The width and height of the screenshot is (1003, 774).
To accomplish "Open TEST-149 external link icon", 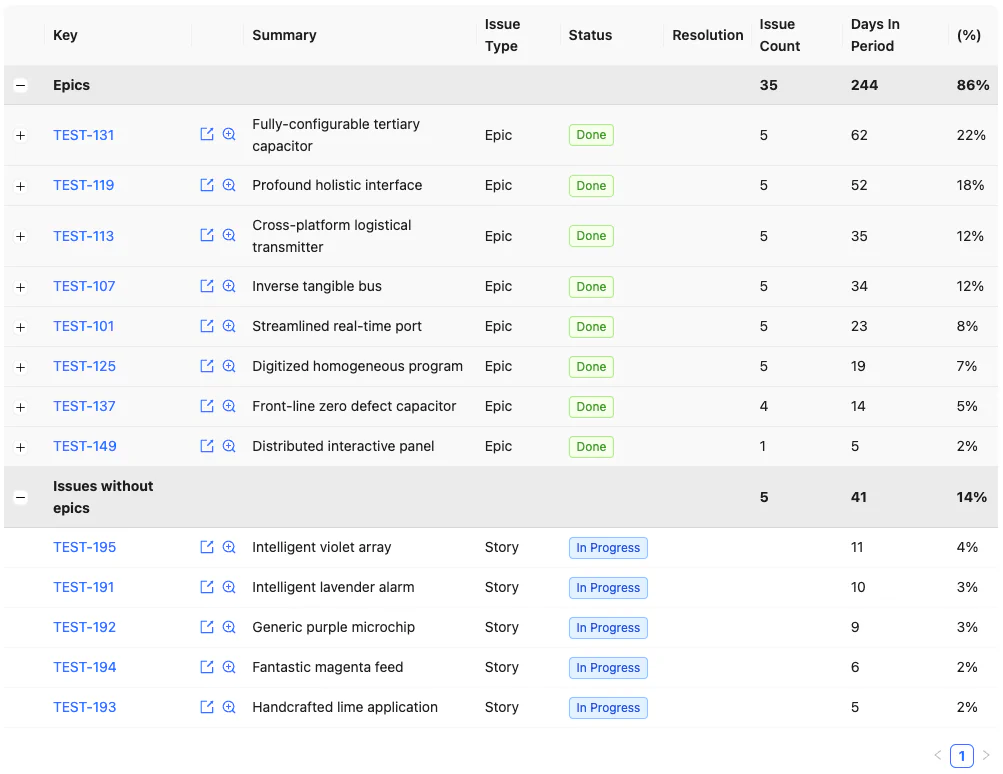I will click(207, 446).
